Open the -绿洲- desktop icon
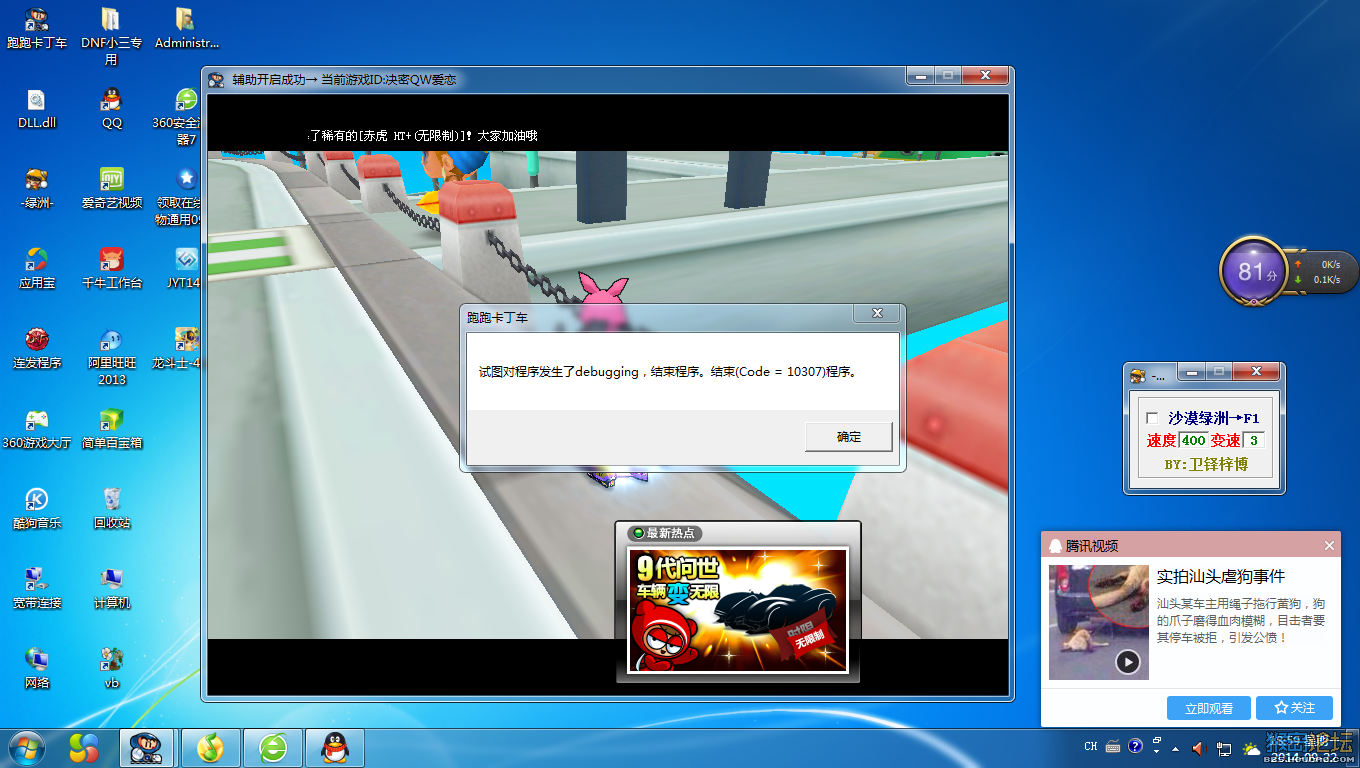This screenshot has width=1360, height=768. tap(37, 188)
